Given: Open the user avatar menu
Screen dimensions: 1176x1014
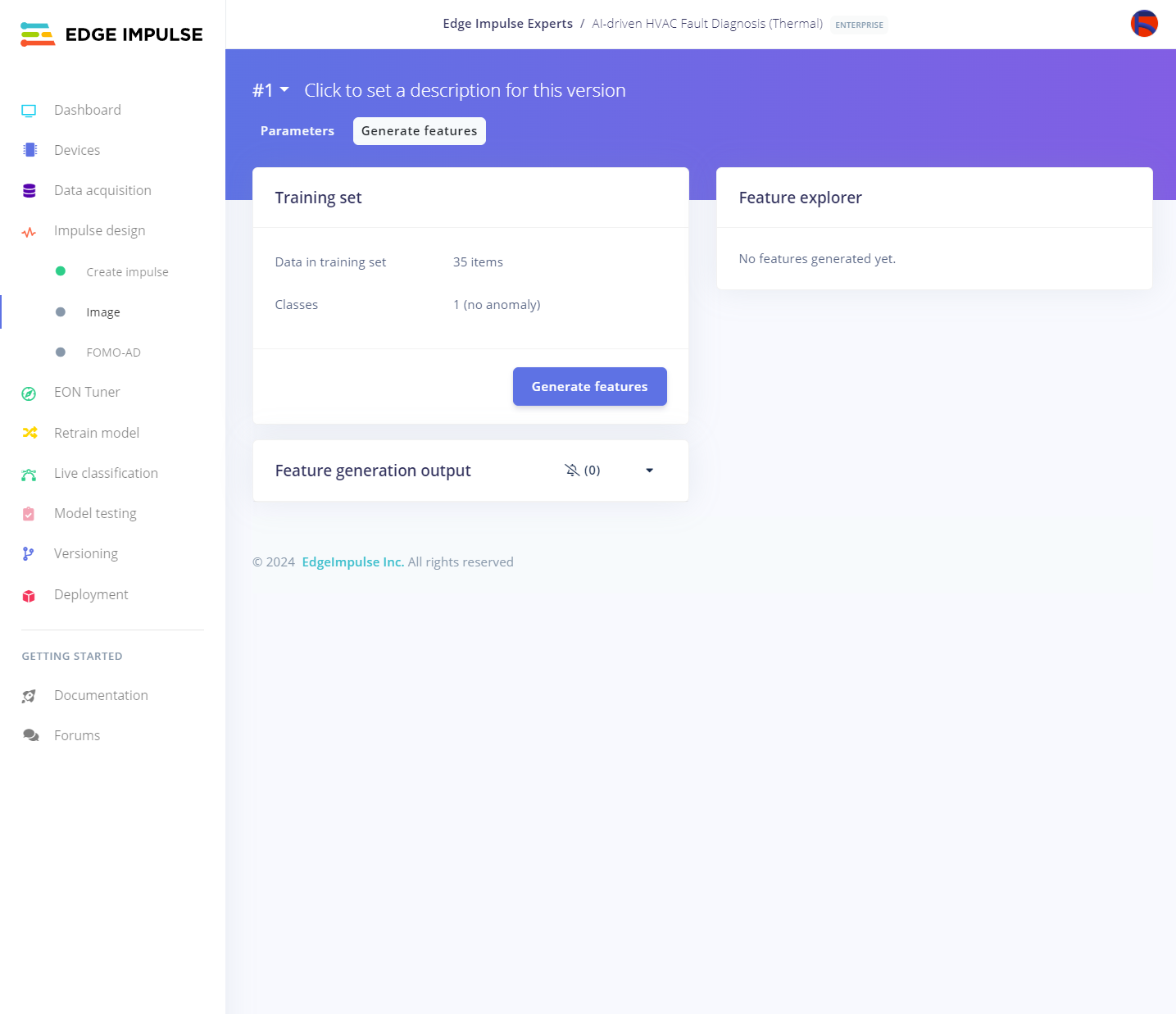Looking at the screenshot, I should click(1144, 24).
